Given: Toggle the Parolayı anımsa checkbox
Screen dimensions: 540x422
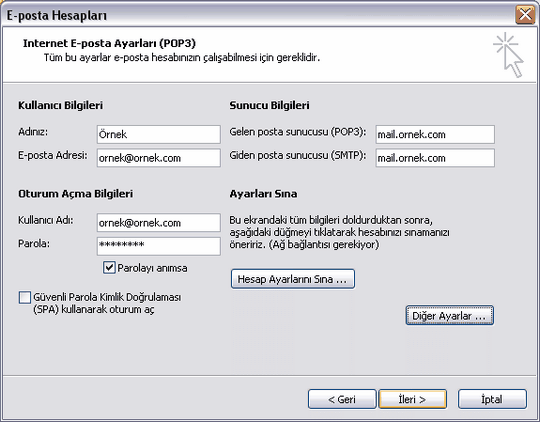Looking at the screenshot, I should tap(109, 267).
